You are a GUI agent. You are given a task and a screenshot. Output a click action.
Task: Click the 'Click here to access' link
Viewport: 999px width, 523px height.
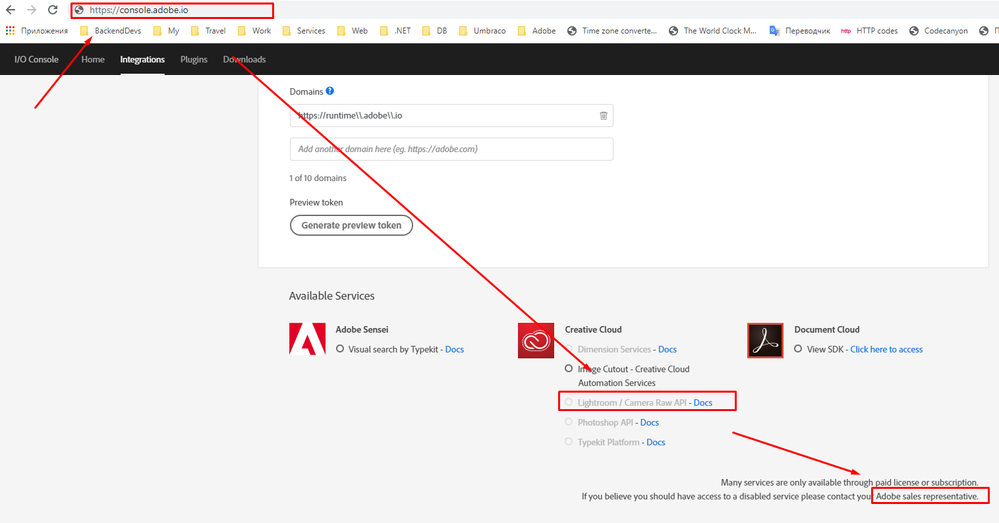(886, 349)
